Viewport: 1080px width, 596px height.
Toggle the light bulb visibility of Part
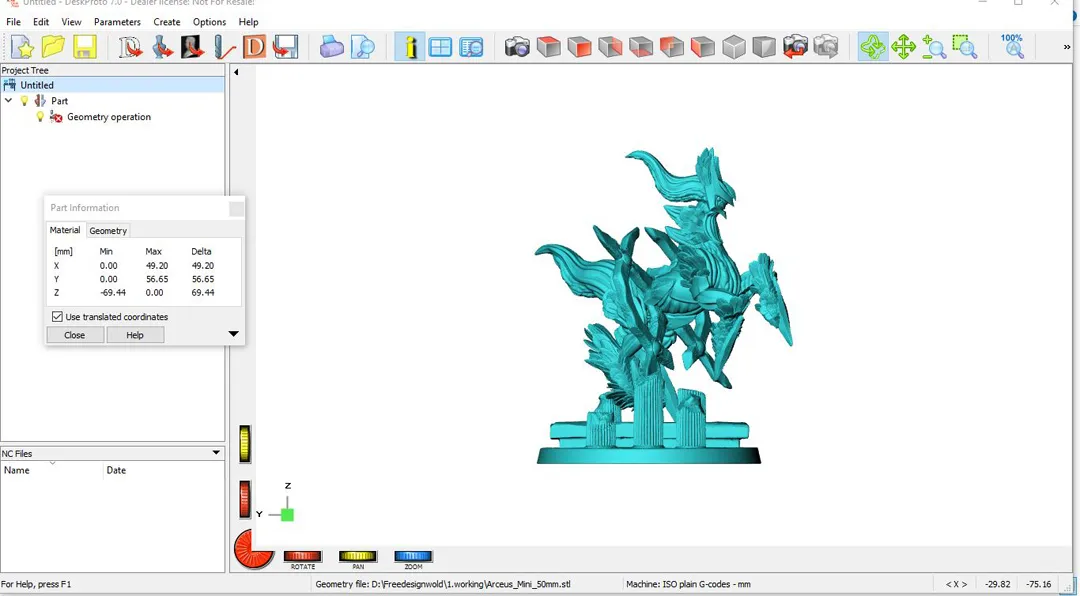[25, 101]
